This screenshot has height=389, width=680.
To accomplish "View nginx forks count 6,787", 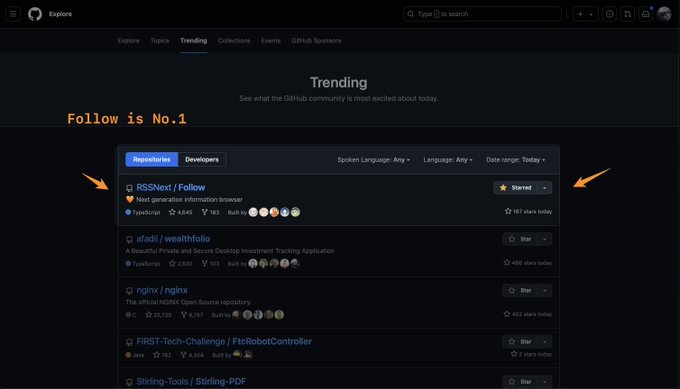I will [192, 314].
